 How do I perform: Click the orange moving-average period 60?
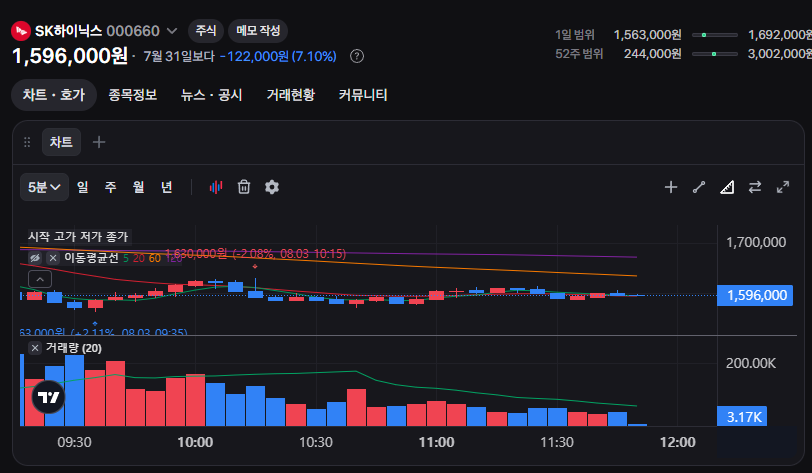155,258
